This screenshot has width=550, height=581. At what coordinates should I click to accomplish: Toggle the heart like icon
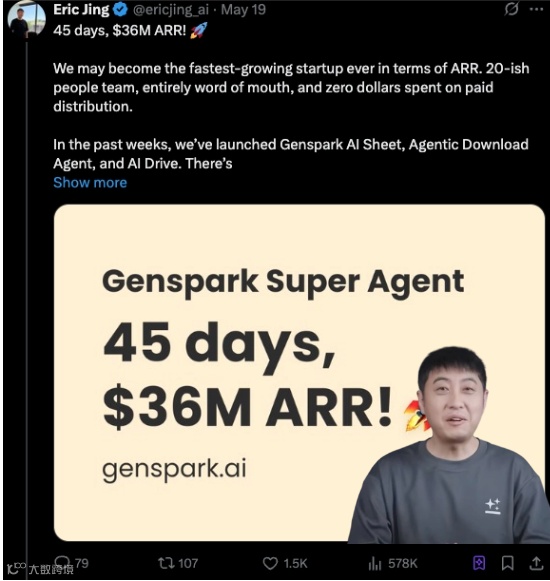[x=270, y=564]
